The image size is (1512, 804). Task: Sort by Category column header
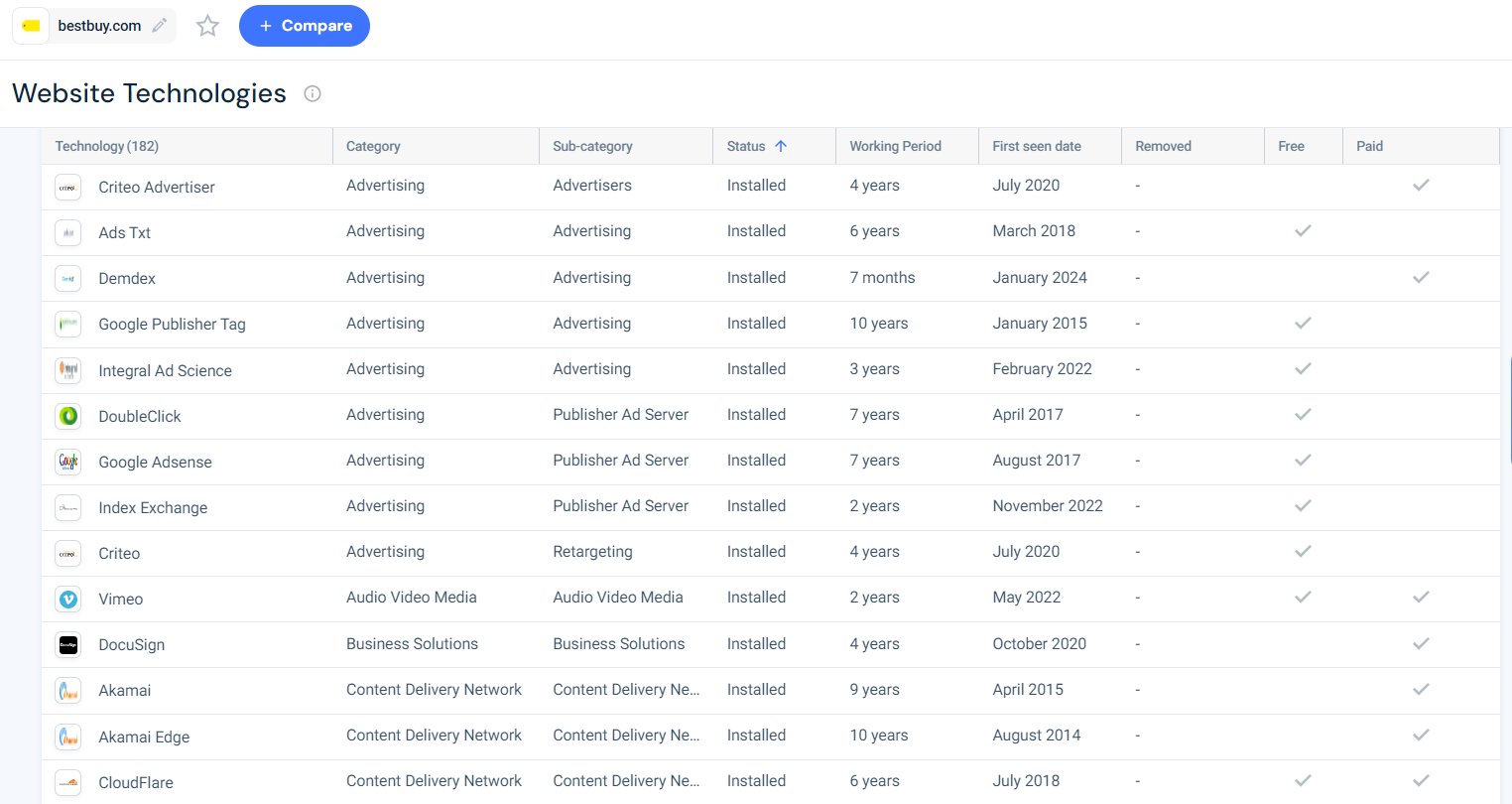pyautogui.click(x=373, y=146)
